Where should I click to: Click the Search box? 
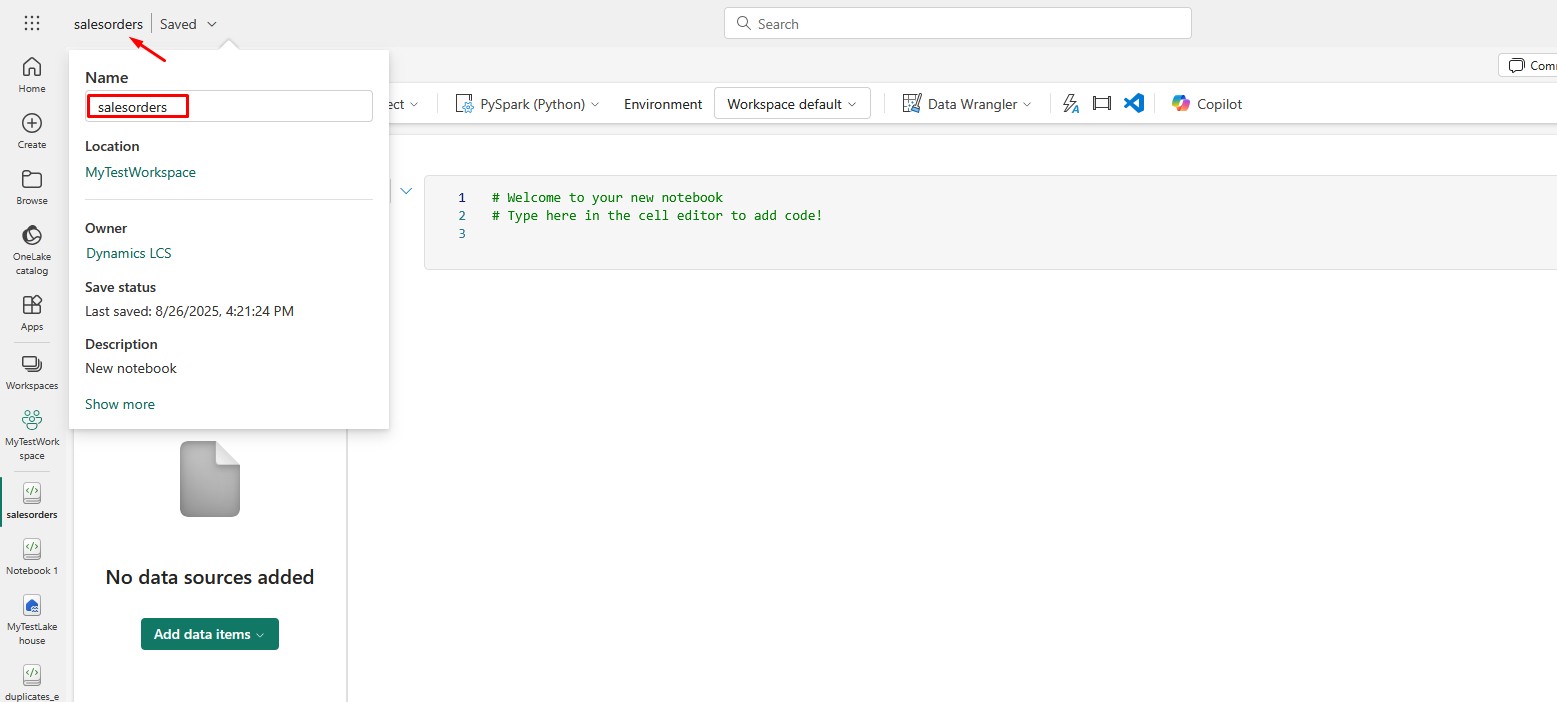957,23
